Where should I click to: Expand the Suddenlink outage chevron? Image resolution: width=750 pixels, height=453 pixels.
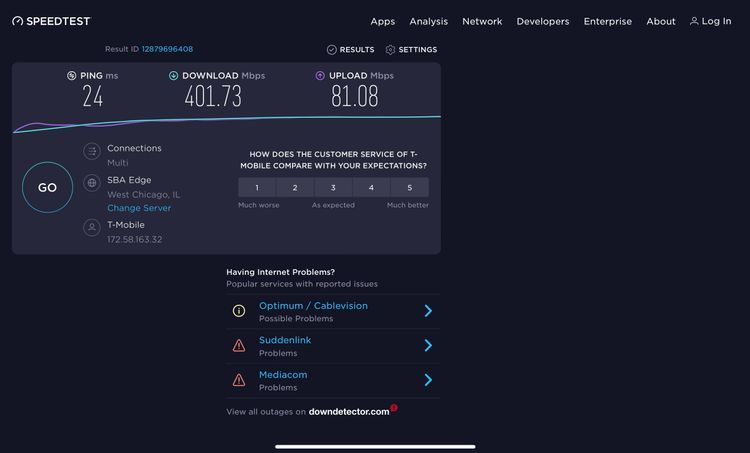pyautogui.click(x=428, y=345)
